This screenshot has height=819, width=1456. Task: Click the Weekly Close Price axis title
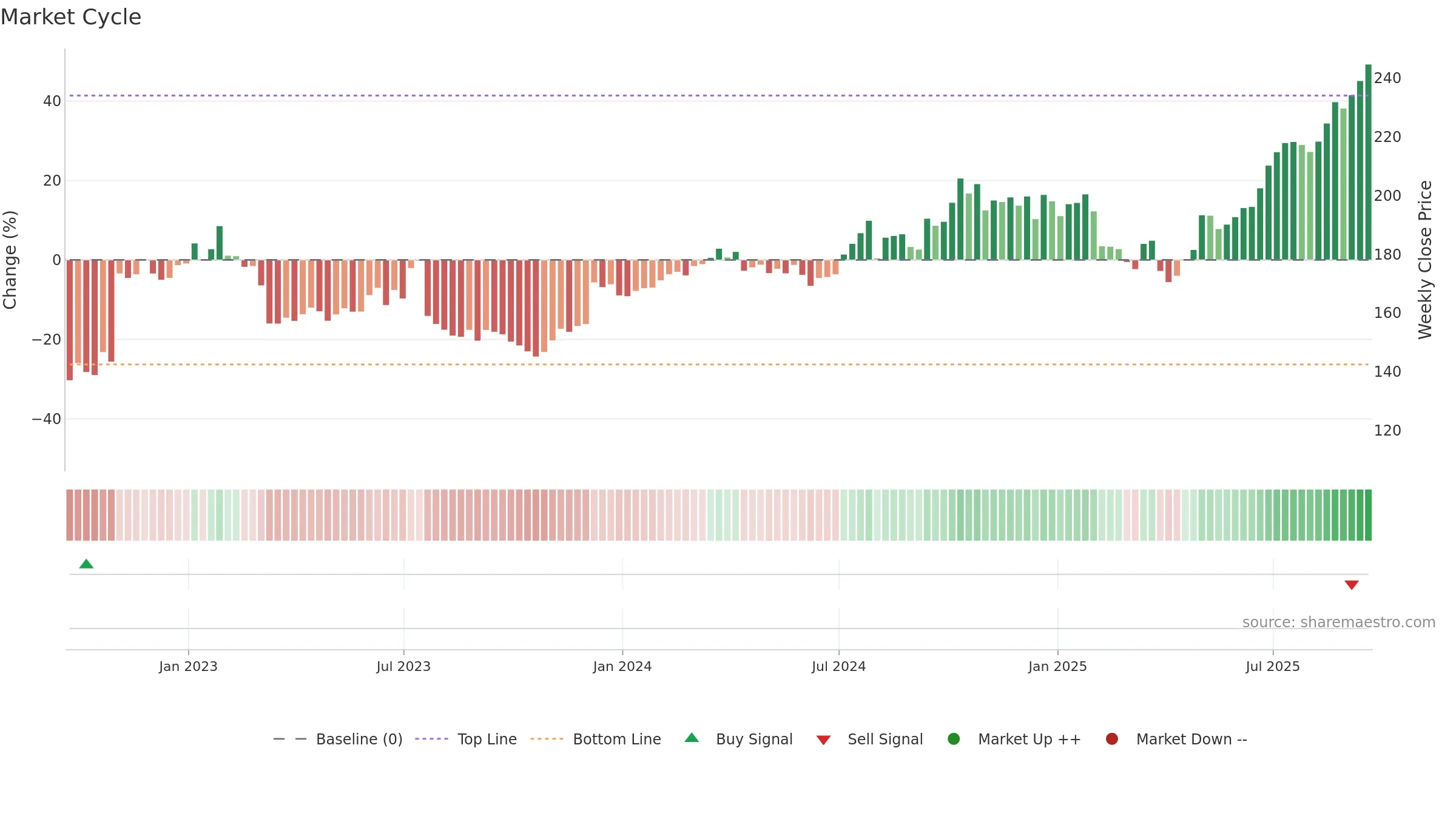pos(1425,260)
